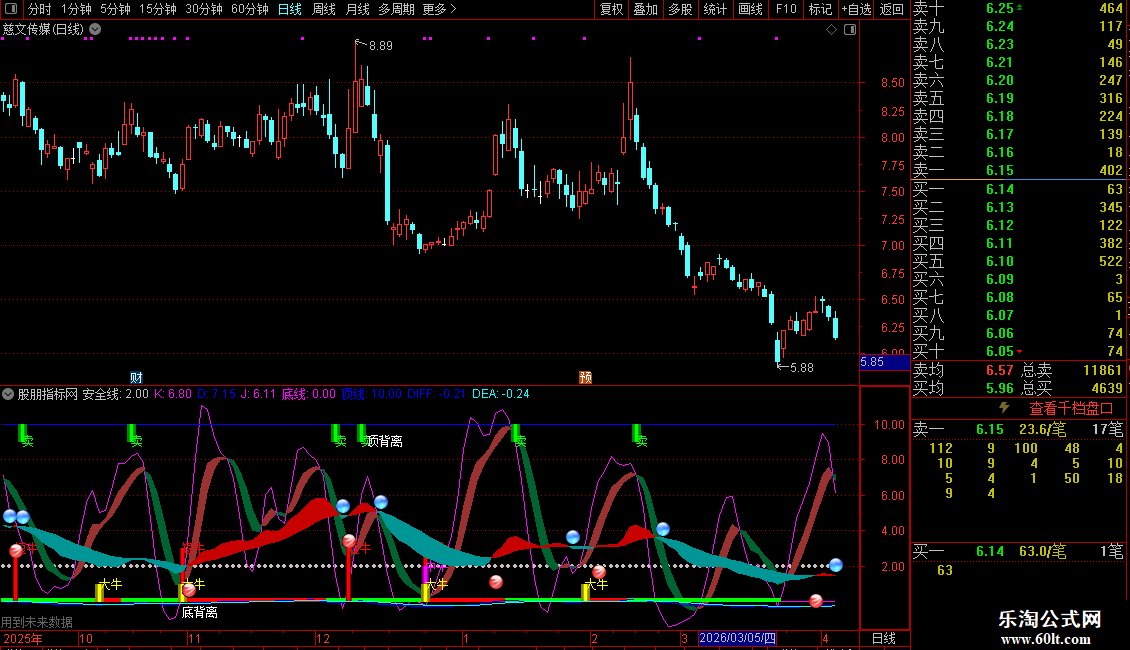
Task: Select the 15分钟 period tab
Action: pos(158,9)
